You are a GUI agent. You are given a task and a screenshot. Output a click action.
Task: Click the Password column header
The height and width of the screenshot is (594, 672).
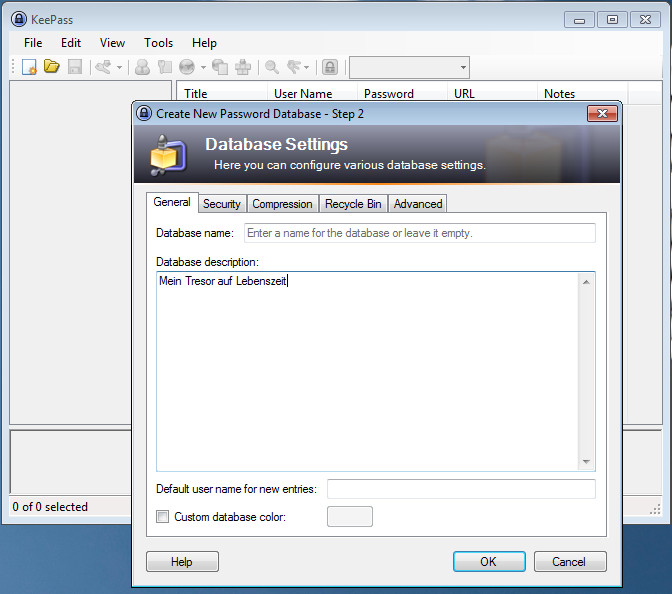[402, 93]
